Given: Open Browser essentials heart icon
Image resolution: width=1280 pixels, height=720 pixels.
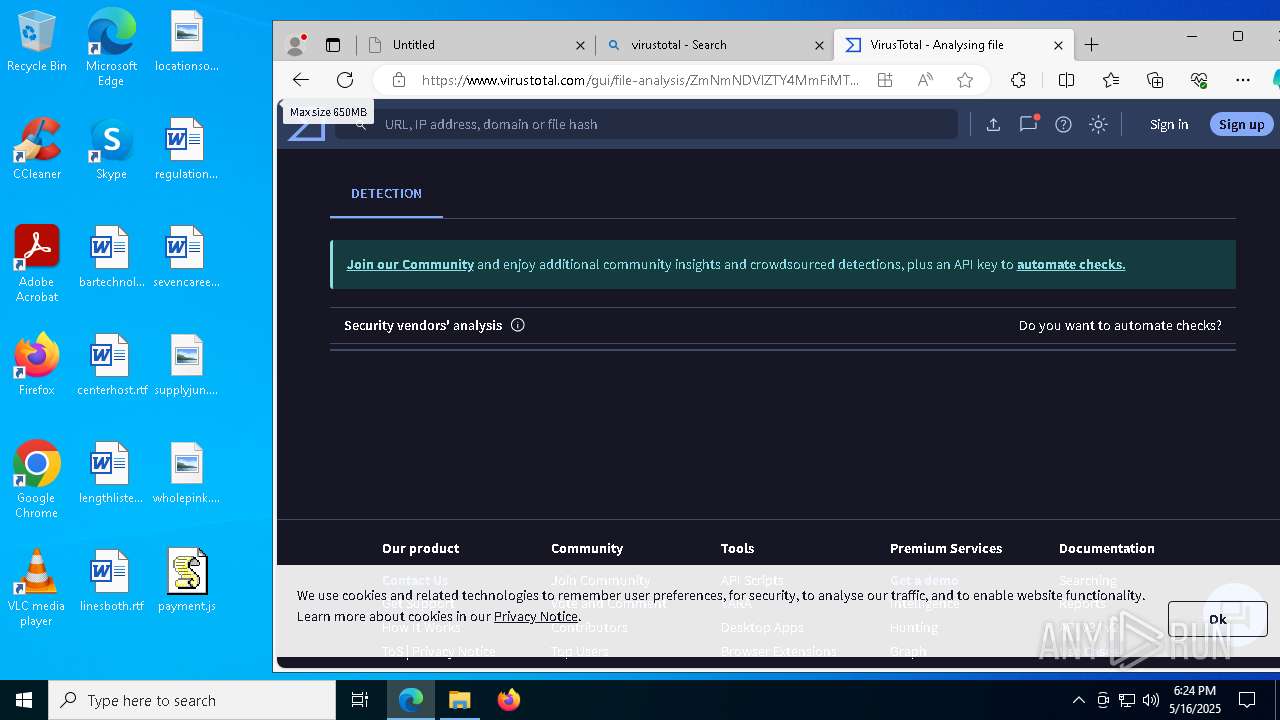Looking at the screenshot, I should [x=1199, y=80].
